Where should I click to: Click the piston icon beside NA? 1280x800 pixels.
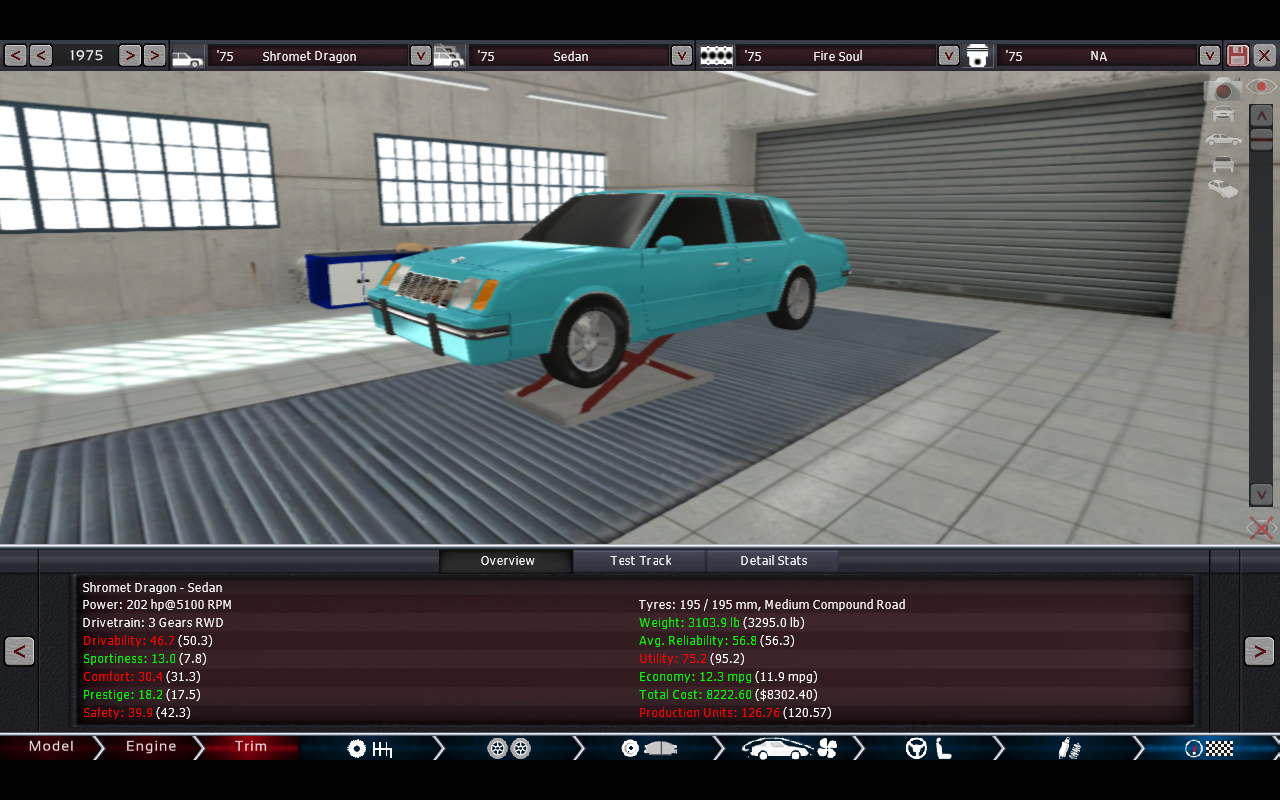coord(977,56)
